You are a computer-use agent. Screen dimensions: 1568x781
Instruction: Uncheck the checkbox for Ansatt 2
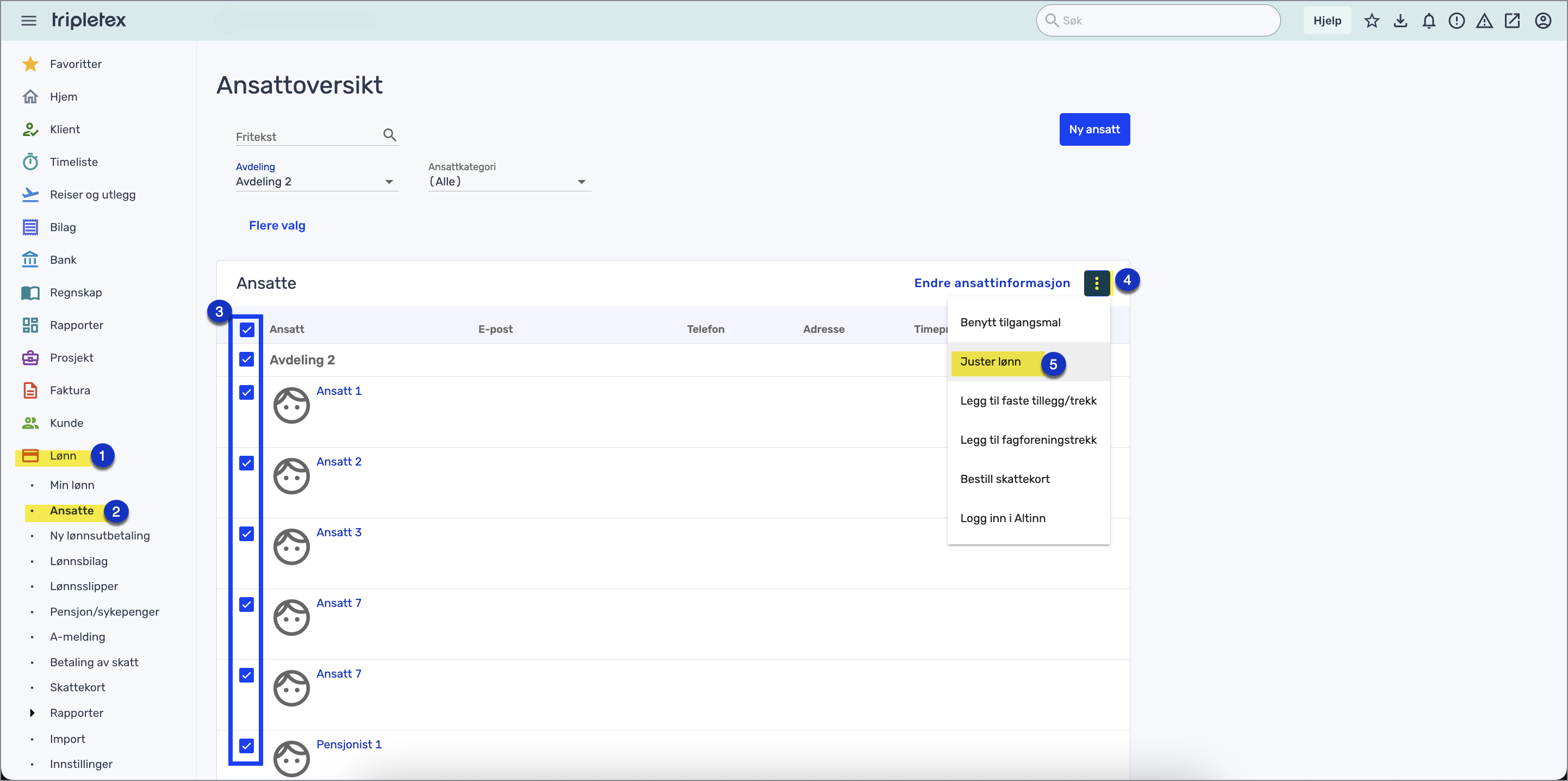(x=246, y=463)
